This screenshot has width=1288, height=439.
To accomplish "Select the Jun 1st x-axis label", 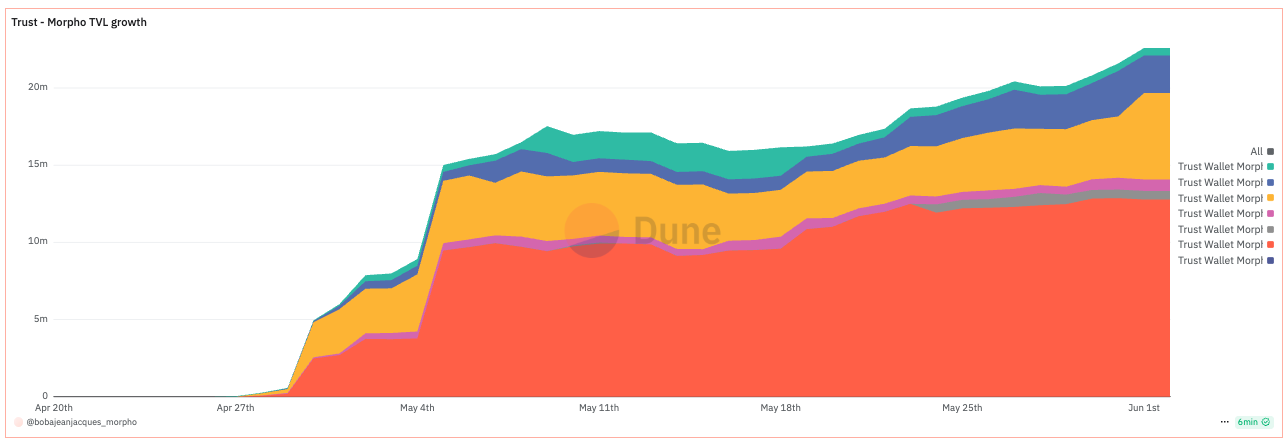I will click(x=1143, y=408).
